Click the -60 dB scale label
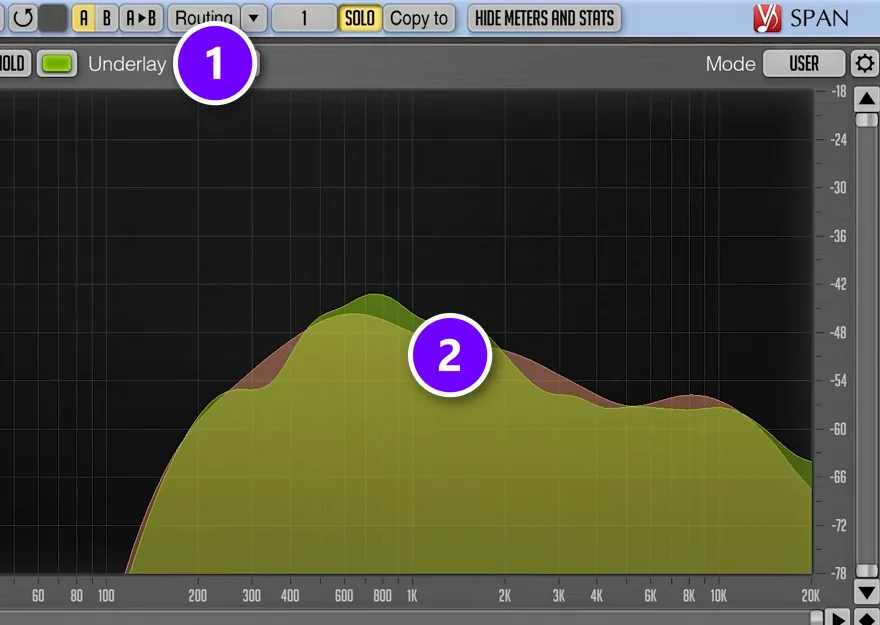 coord(838,429)
